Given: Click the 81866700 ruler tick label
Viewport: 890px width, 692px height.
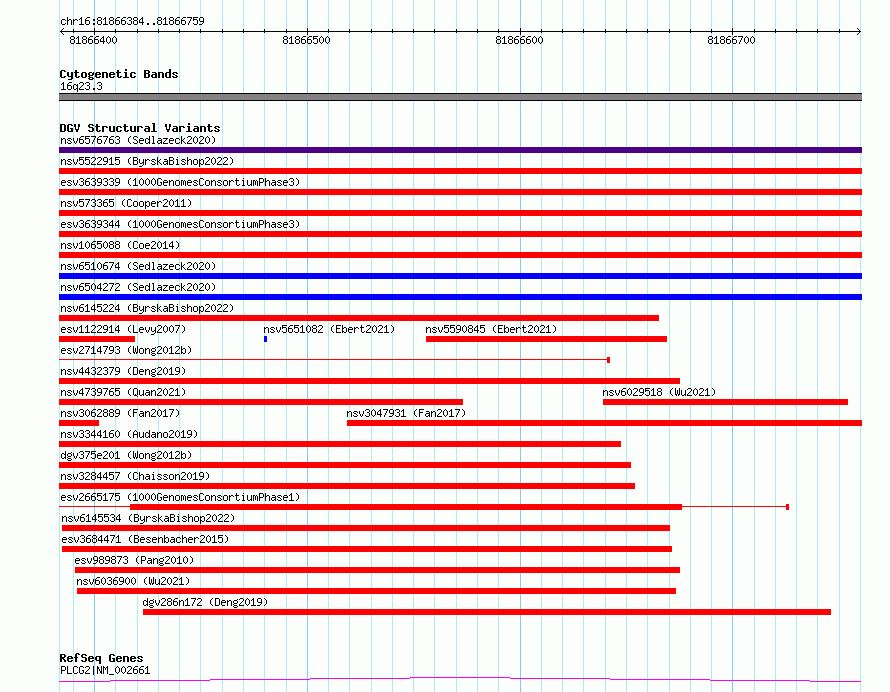Looking at the screenshot, I should tap(731, 40).
